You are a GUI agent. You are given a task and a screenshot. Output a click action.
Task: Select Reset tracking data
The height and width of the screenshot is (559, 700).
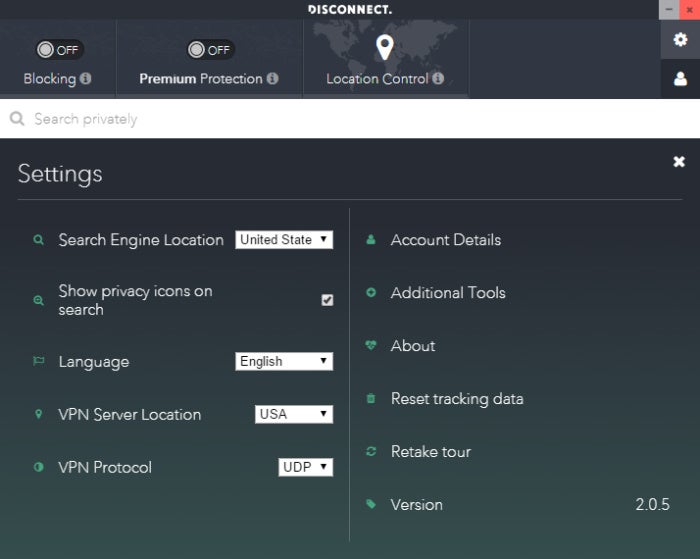click(457, 398)
